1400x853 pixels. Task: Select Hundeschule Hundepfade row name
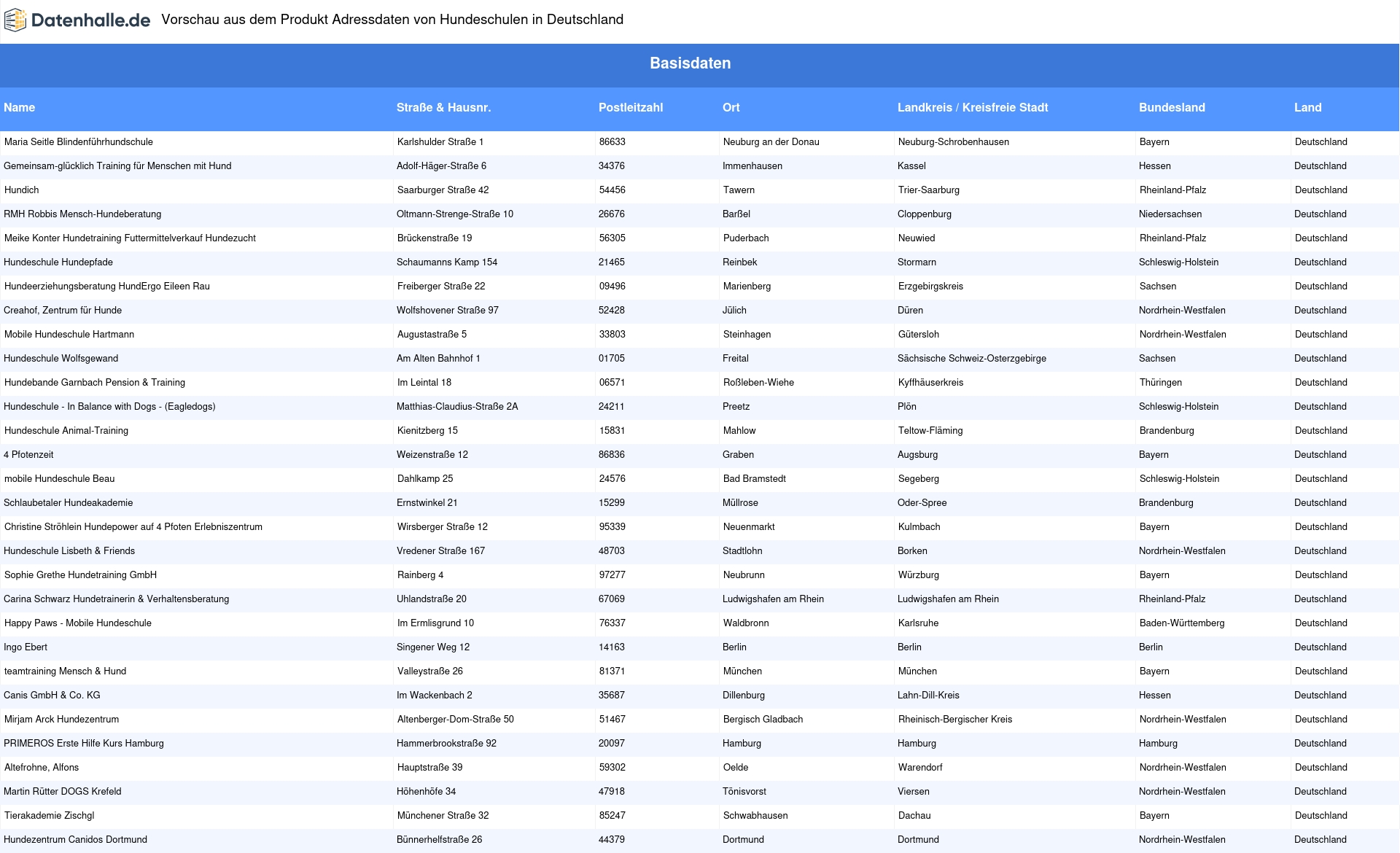pos(58,262)
